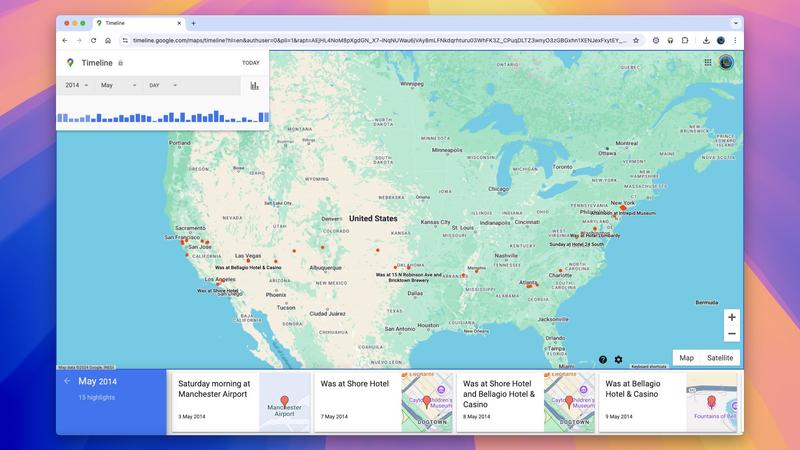Click the '15 highlights' text
The image size is (800, 450).
click(96, 397)
